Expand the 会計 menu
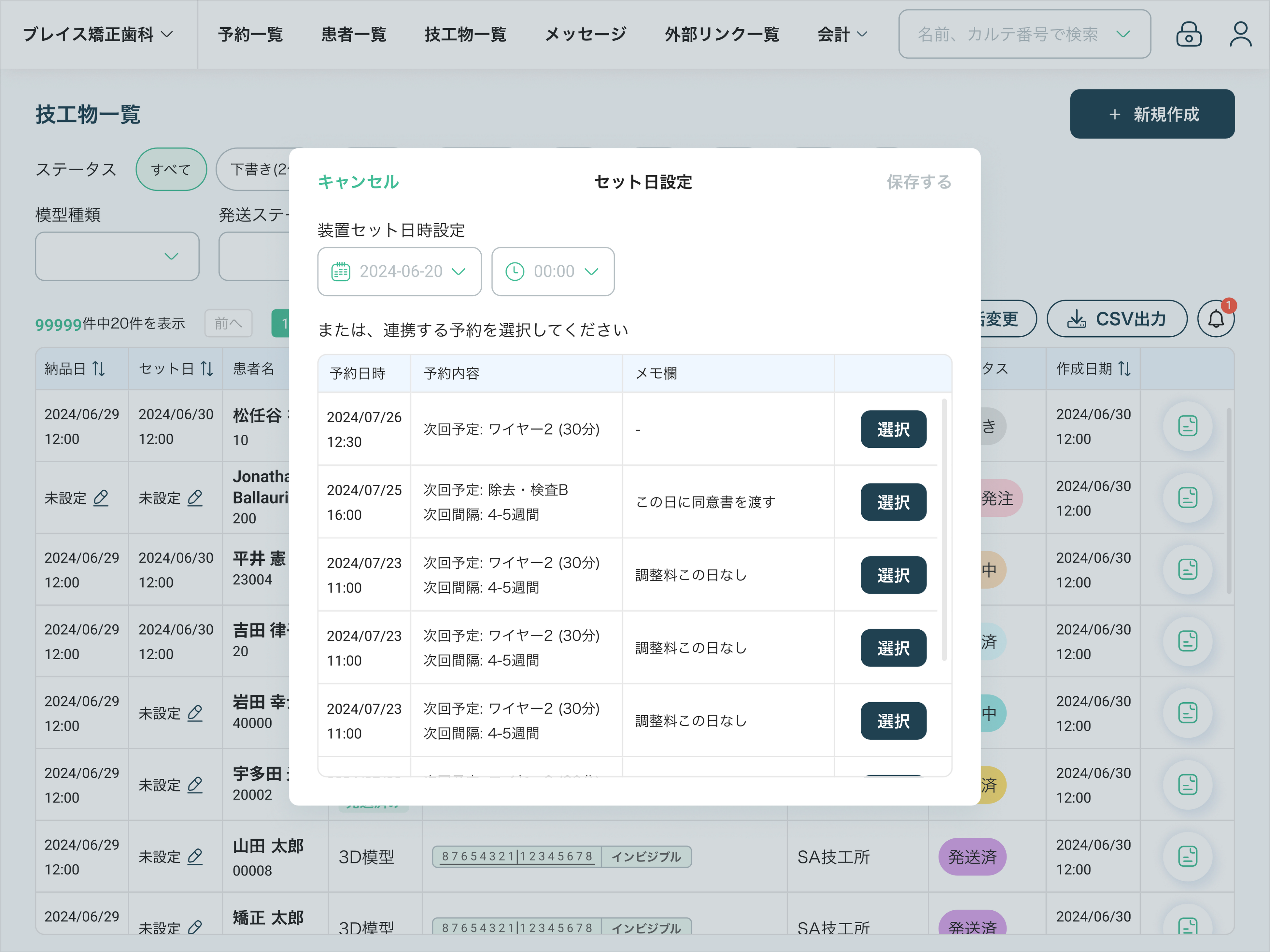Viewport: 1270px width, 952px height. tap(842, 35)
